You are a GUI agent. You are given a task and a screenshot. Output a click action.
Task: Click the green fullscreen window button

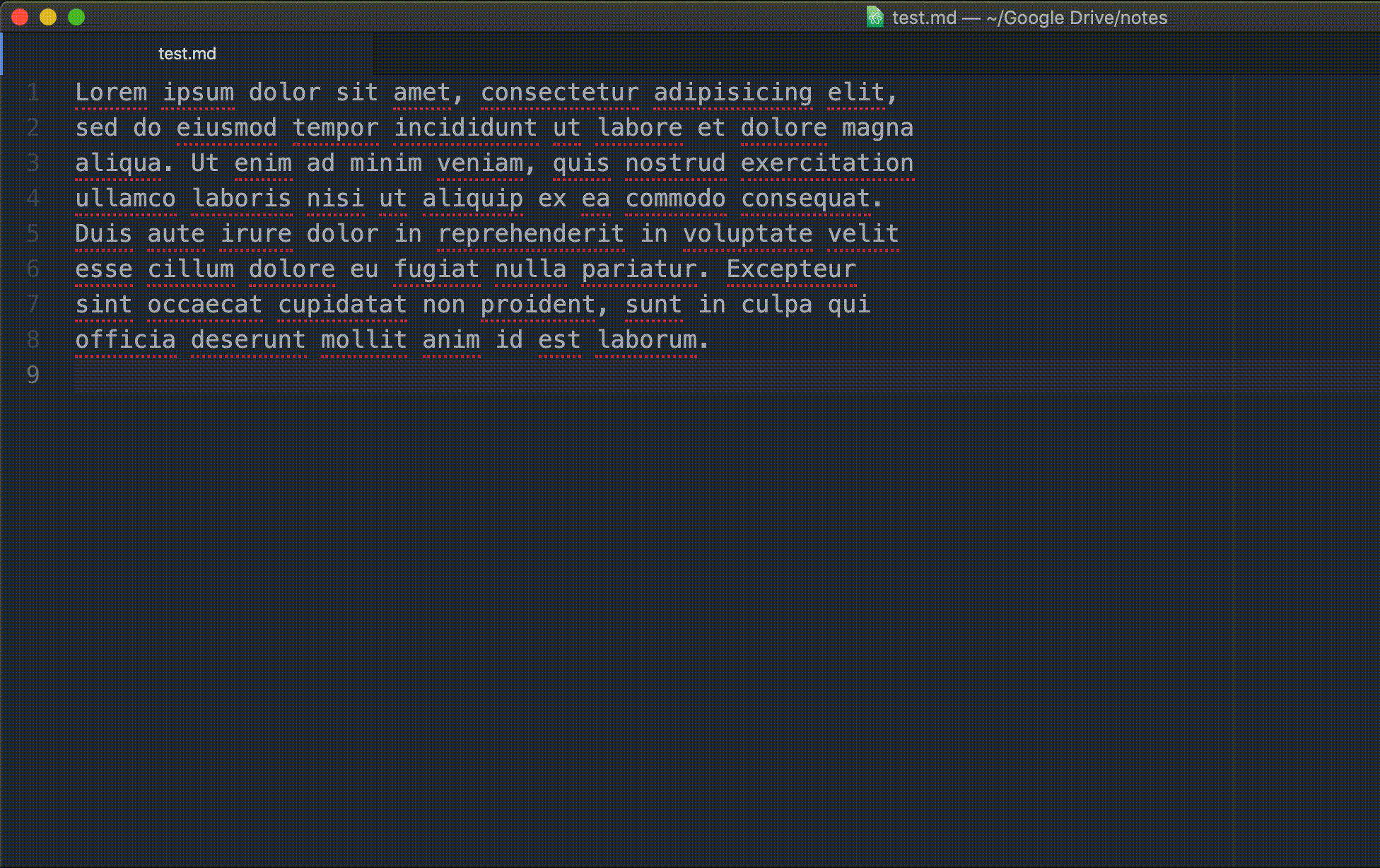[x=76, y=17]
